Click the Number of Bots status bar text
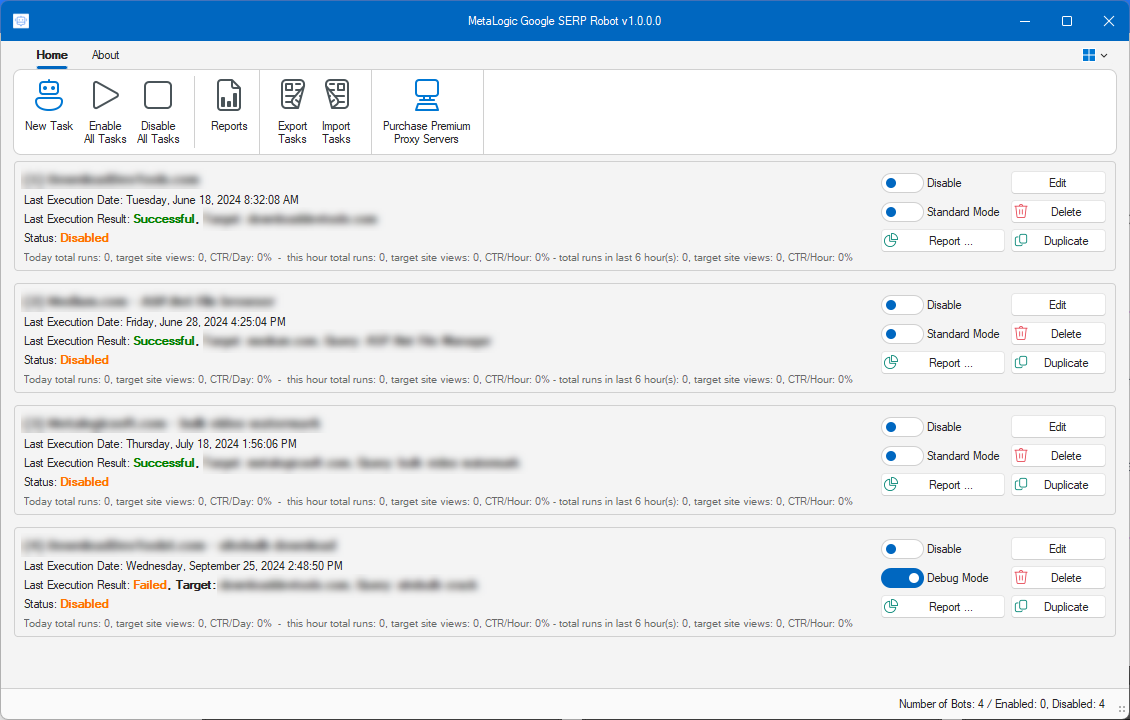1130x720 pixels. click(1002, 703)
